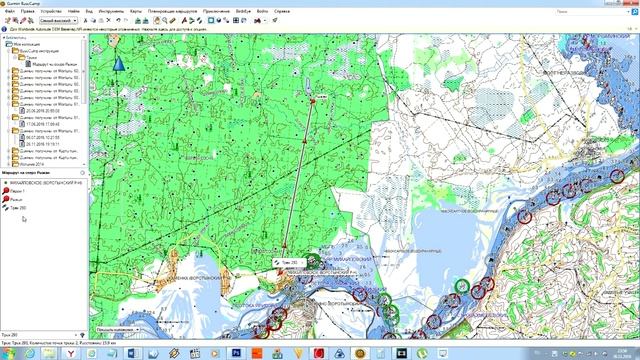Open the Правка menu
Viewport: 640px width, 360px height.
tap(27, 11)
